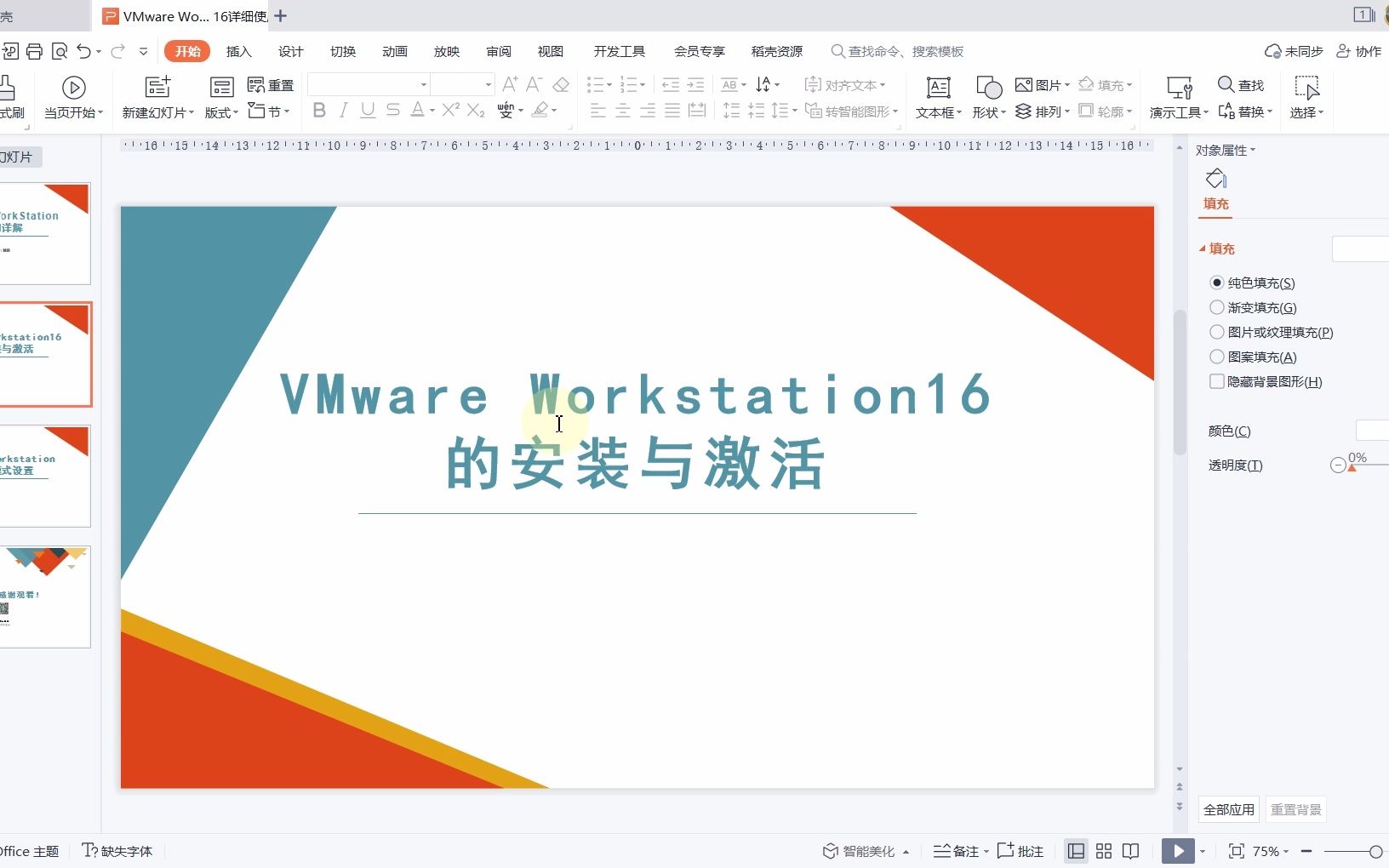This screenshot has width=1389, height=868.
Task: Open the 设计 (Design) ribbon tab
Action: click(x=291, y=51)
